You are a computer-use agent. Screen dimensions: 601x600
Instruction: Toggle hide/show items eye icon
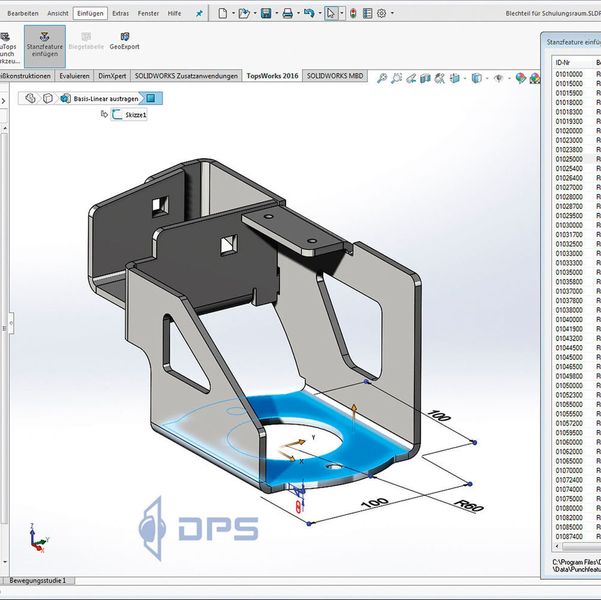coord(498,79)
